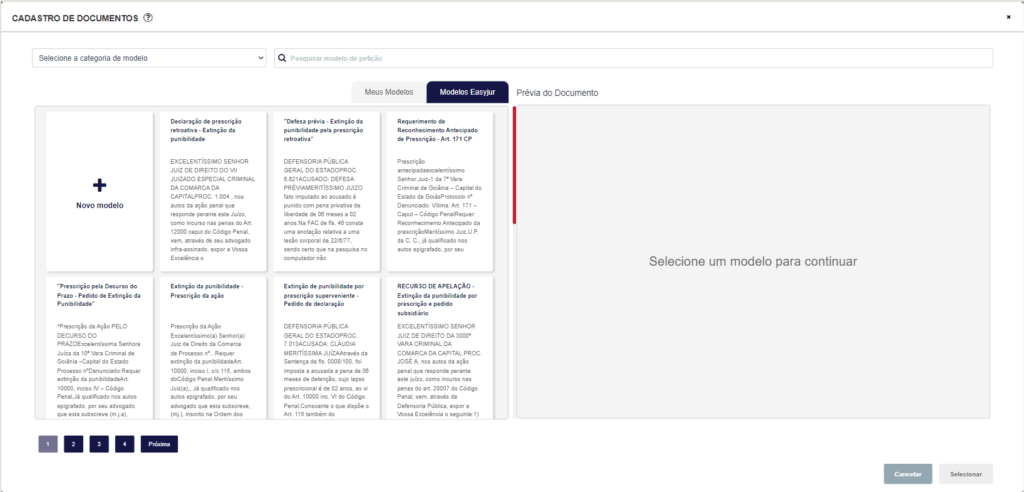Go to page 4 of templates
The width and height of the screenshot is (1024, 492).
(x=124, y=444)
